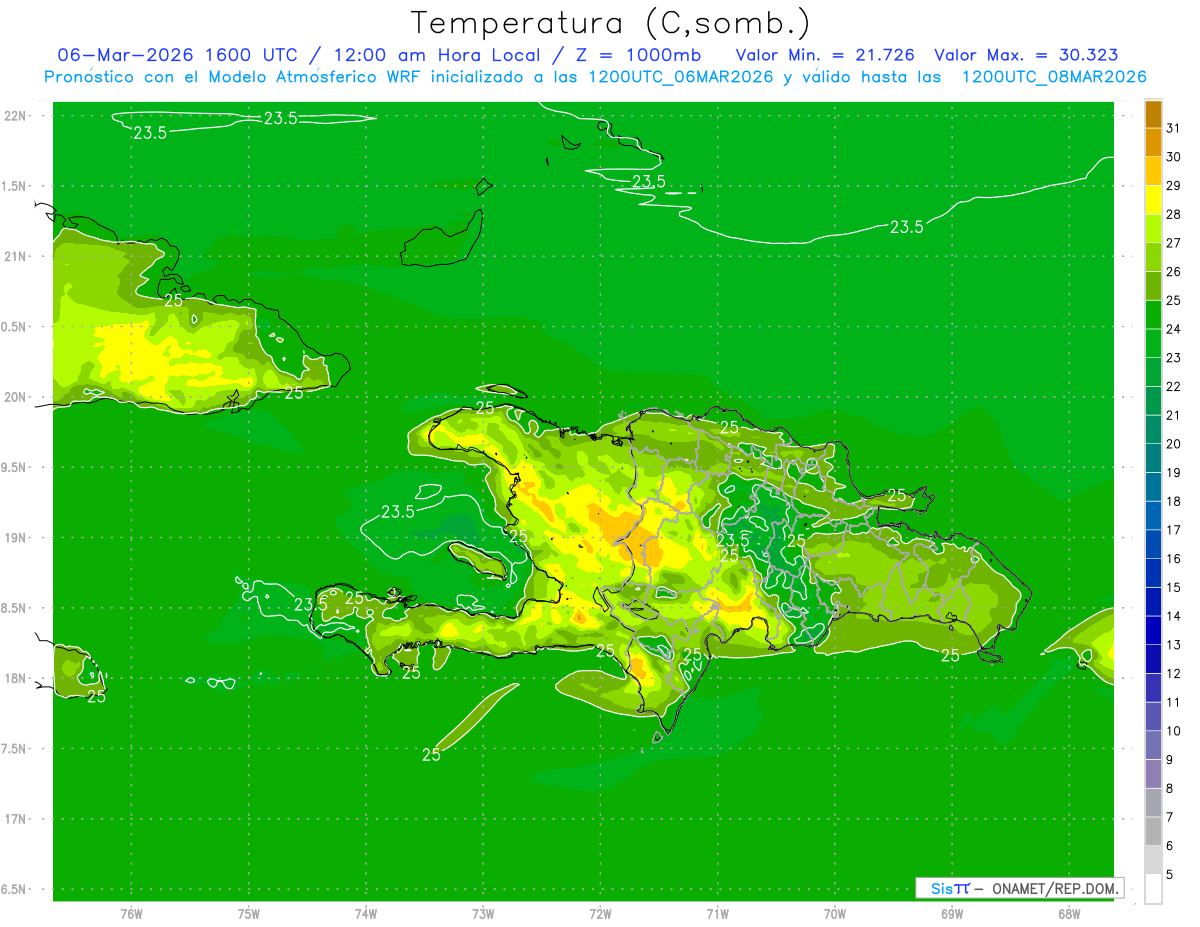The image size is (1200, 927).
Task: Click the colorbar label "28"
Action: (1173, 214)
